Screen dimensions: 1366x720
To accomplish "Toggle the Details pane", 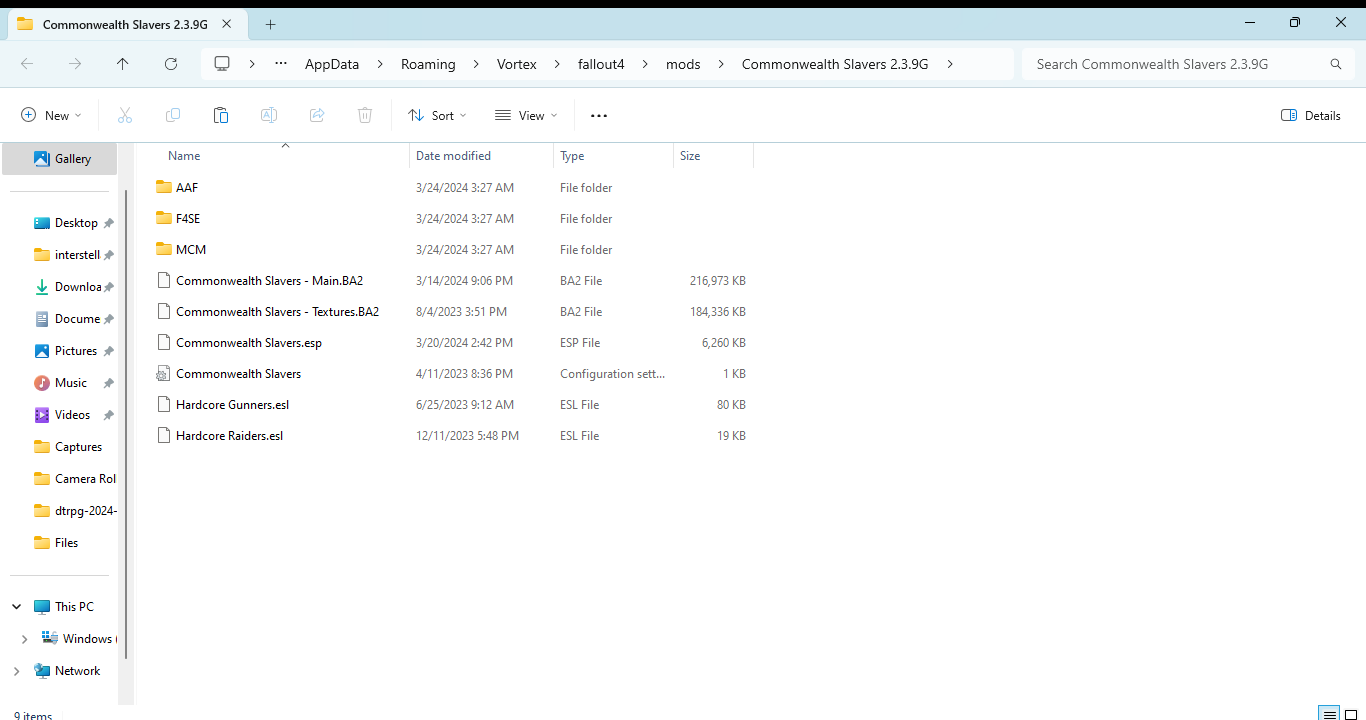I will (1311, 116).
